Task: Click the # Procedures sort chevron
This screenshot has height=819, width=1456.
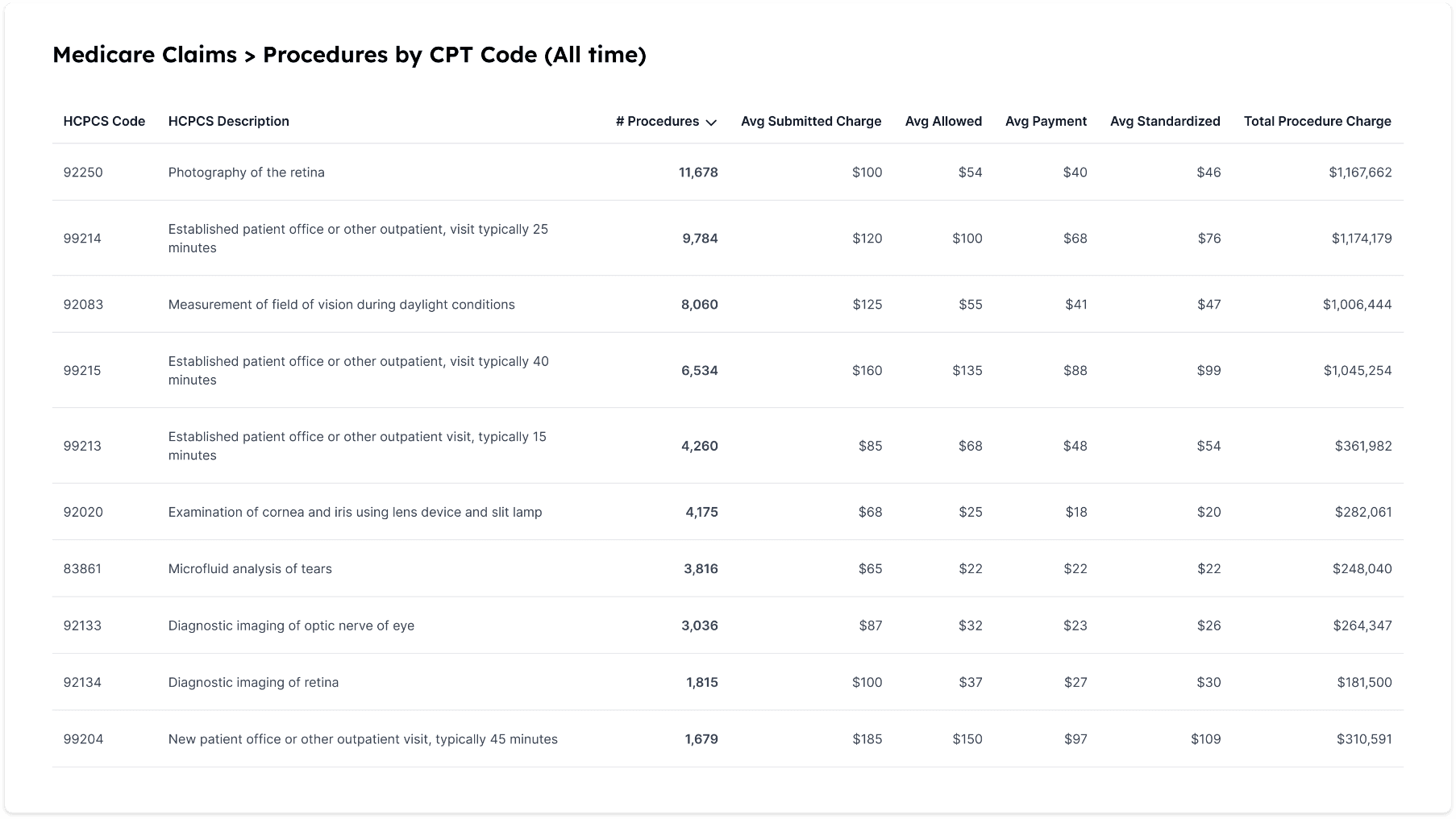Action: (x=711, y=123)
